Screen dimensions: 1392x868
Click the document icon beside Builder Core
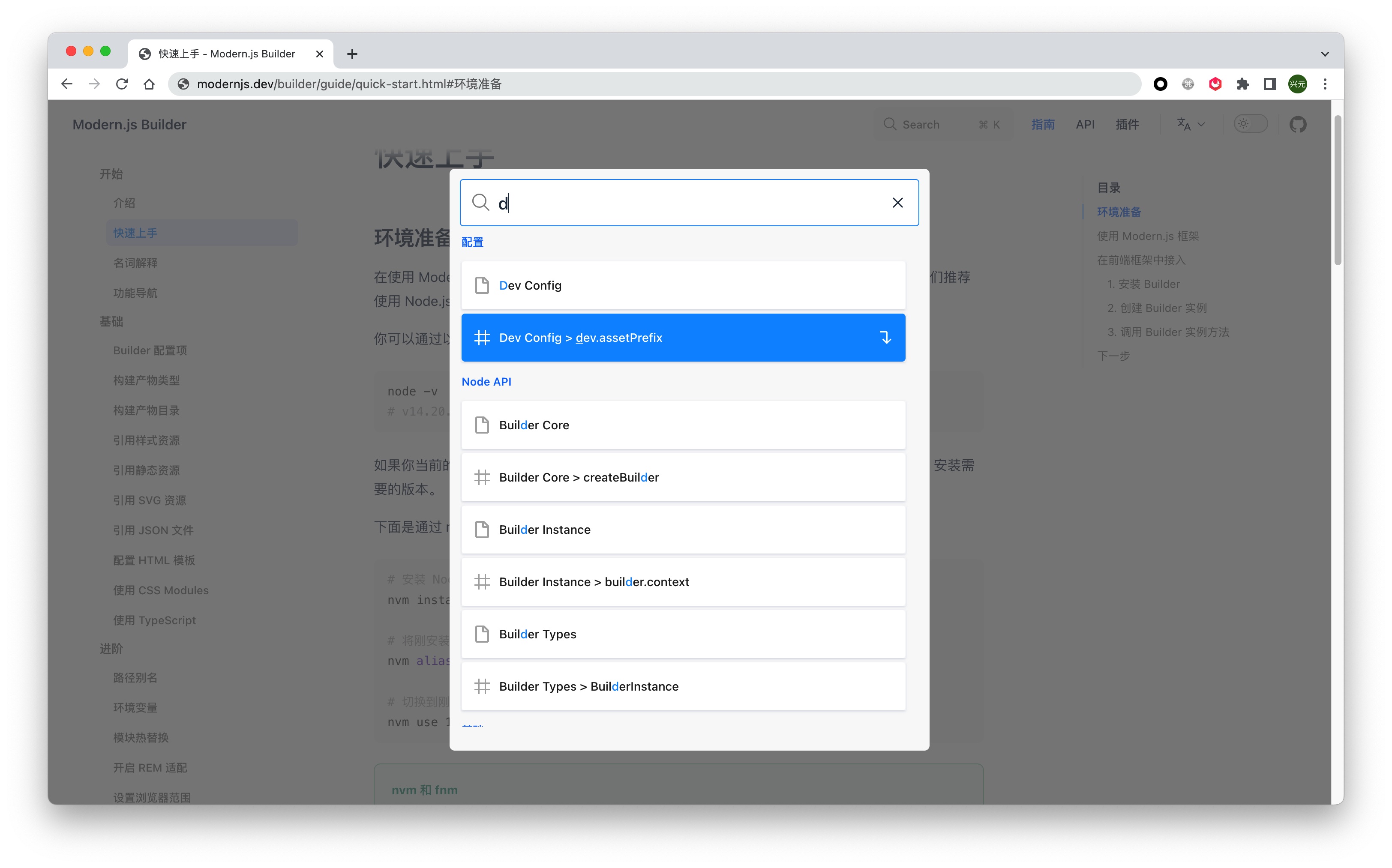click(482, 425)
